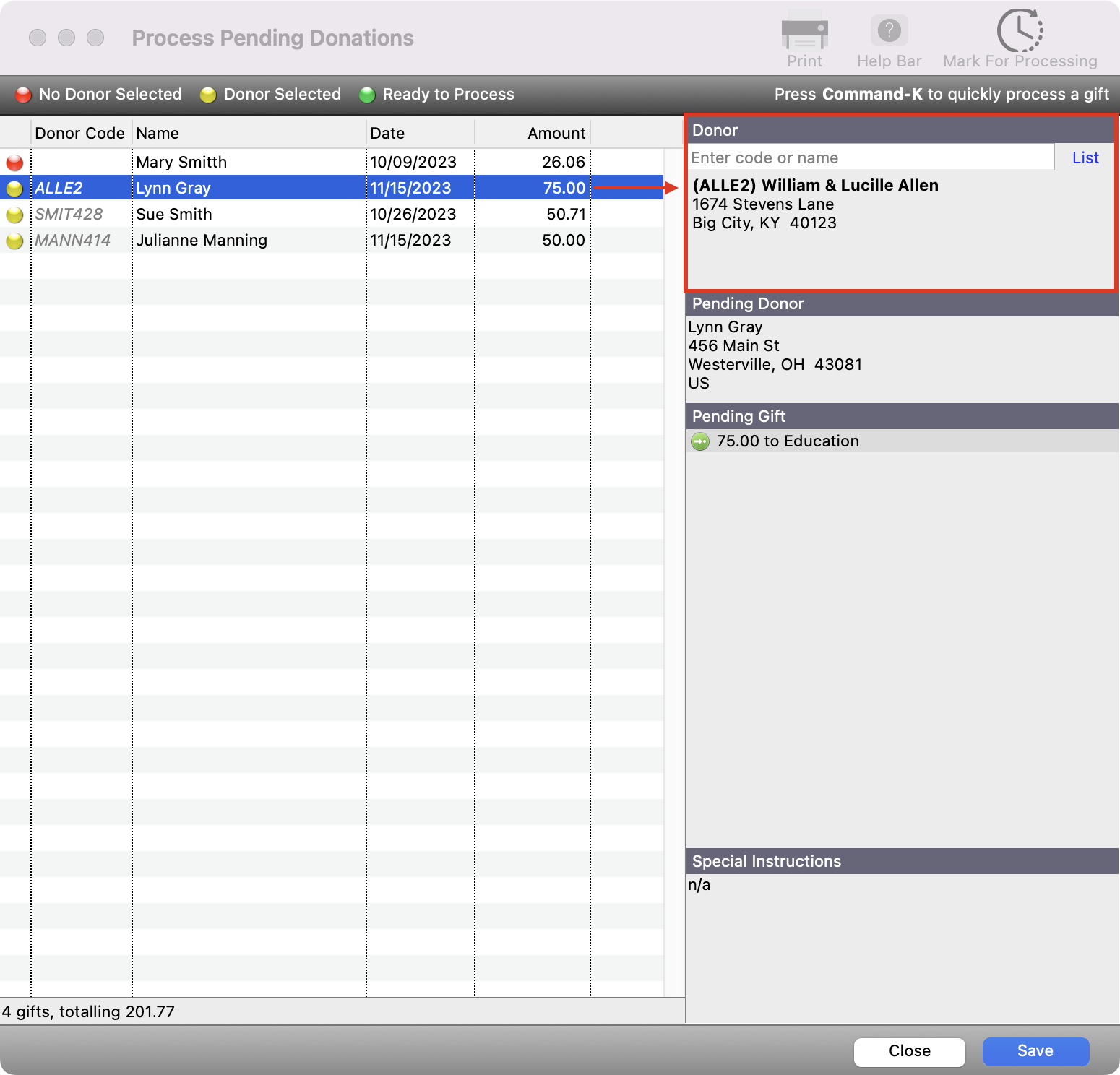Click the yellow status light beside Sue Smith

coord(14,214)
